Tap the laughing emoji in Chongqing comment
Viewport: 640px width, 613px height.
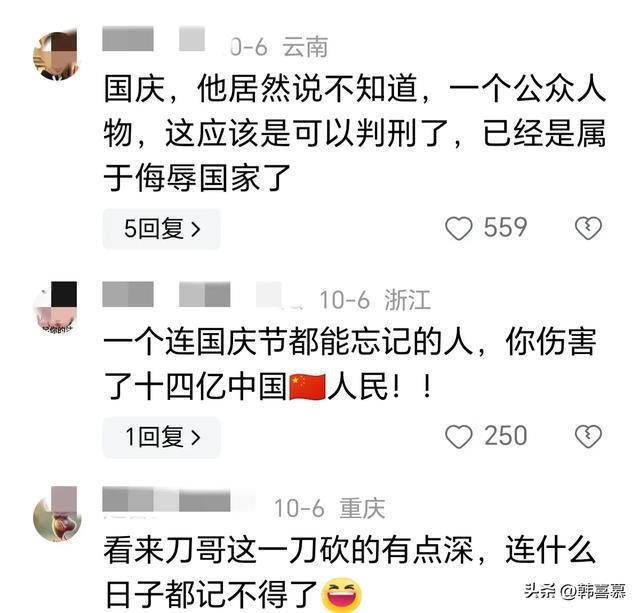tap(342, 594)
